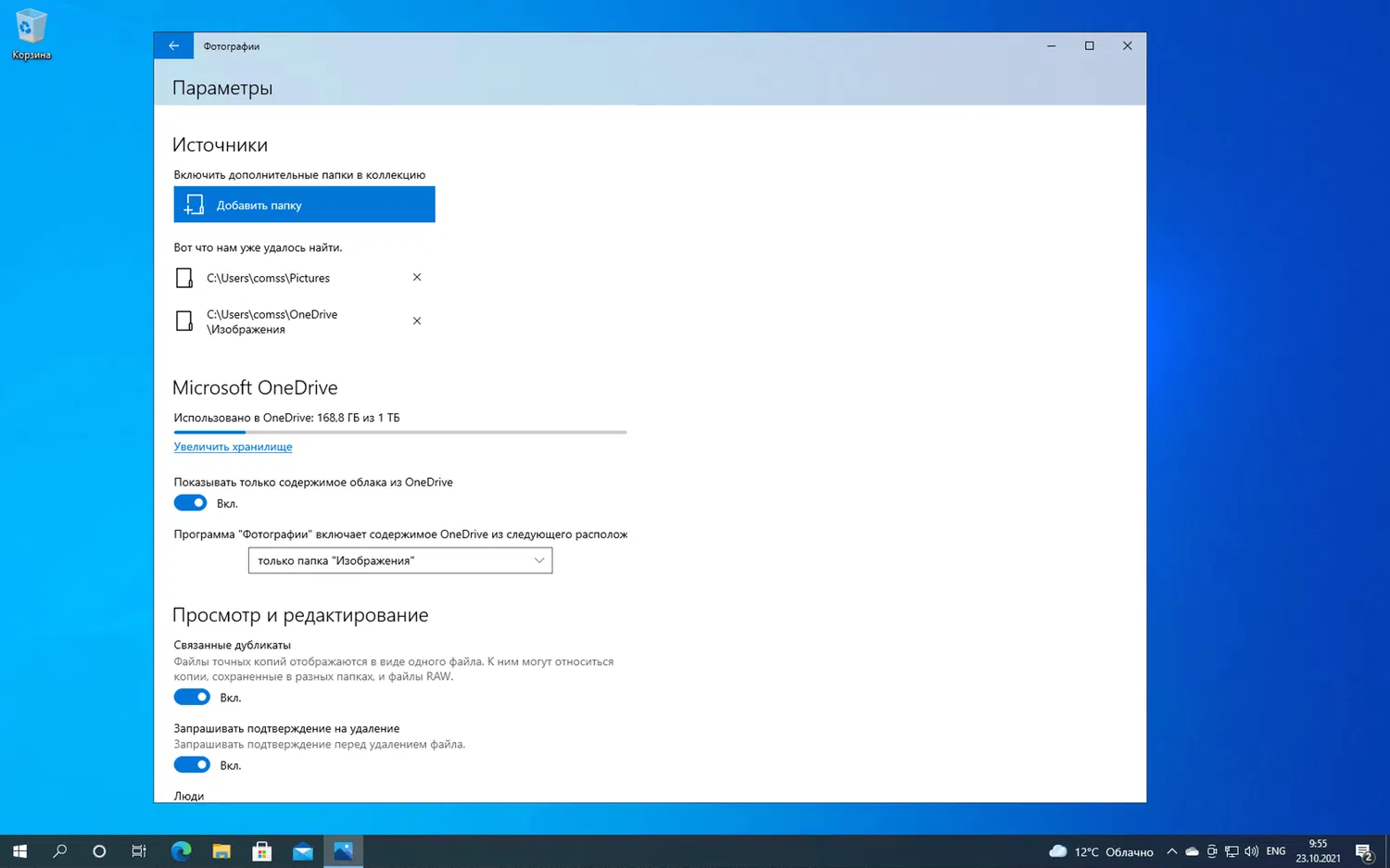Viewport: 1390px width, 868px height.
Task: Close the Фотографии window
Action: (1127, 45)
